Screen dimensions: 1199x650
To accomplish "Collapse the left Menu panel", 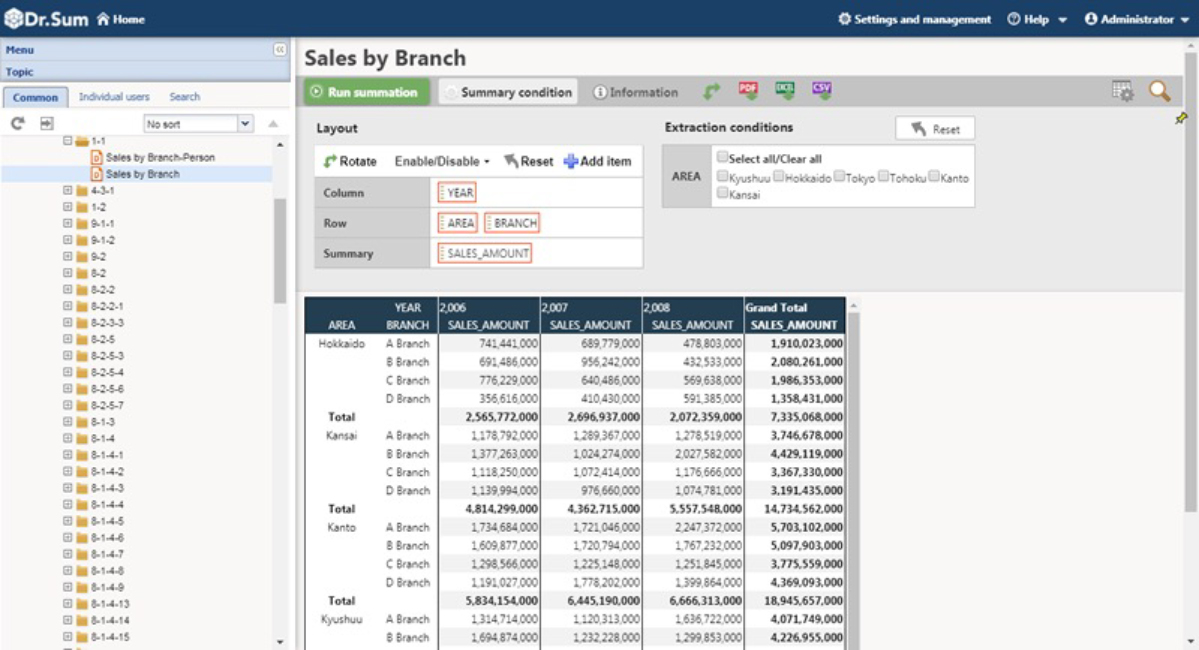I will click(x=280, y=49).
